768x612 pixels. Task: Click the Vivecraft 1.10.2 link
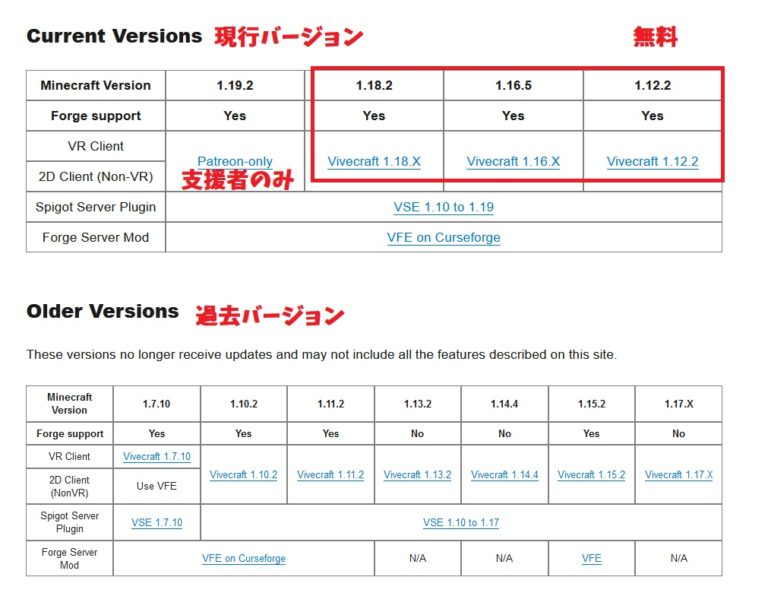[x=244, y=475]
